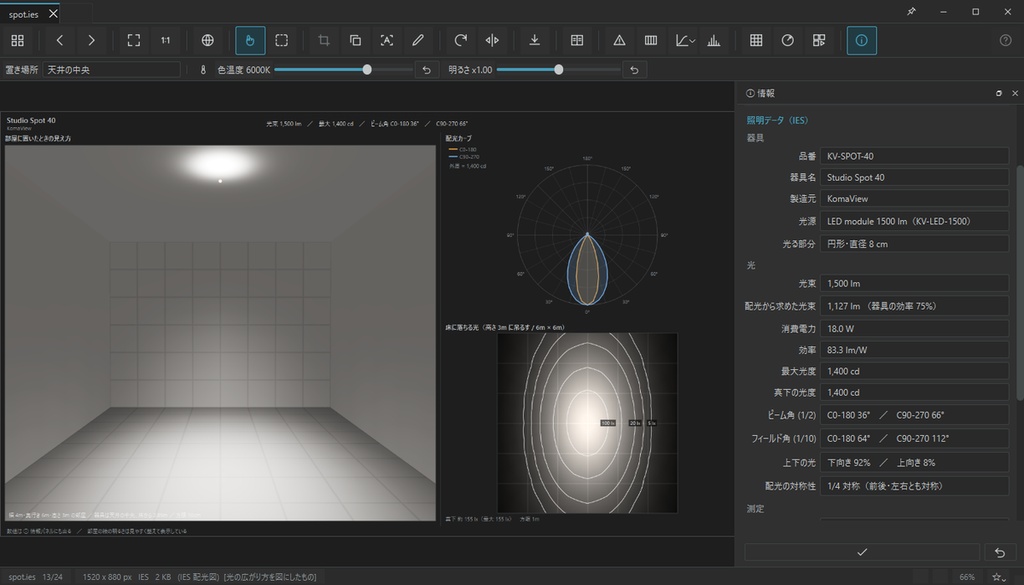Click the copy icon

point(355,40)
